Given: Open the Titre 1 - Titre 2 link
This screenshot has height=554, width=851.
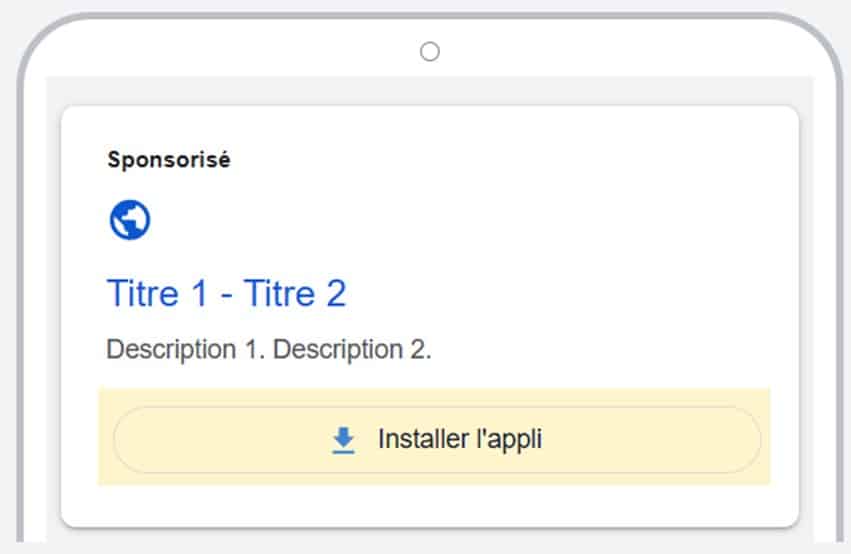Looking at the screenshot, I should 226,293.
